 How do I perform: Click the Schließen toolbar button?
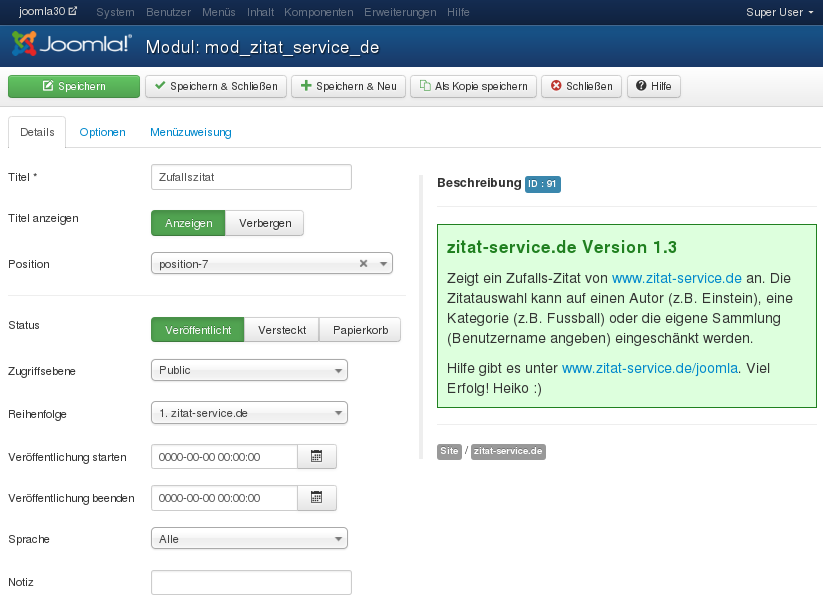582,86
